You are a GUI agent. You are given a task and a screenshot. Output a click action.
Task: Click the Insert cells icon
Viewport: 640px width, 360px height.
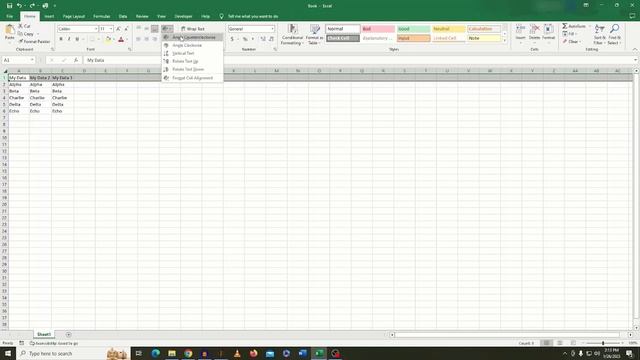pos(520,29)
